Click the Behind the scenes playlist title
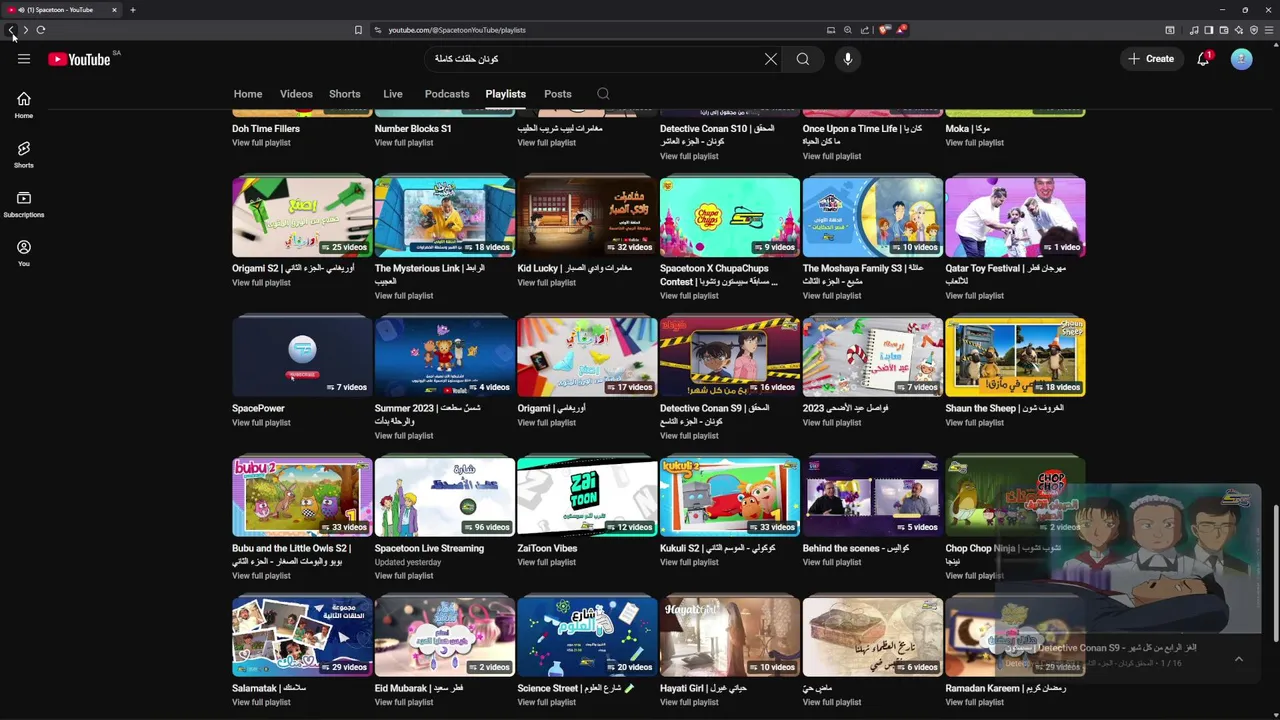Screen dimensions: 1280x720 (856, 549)
